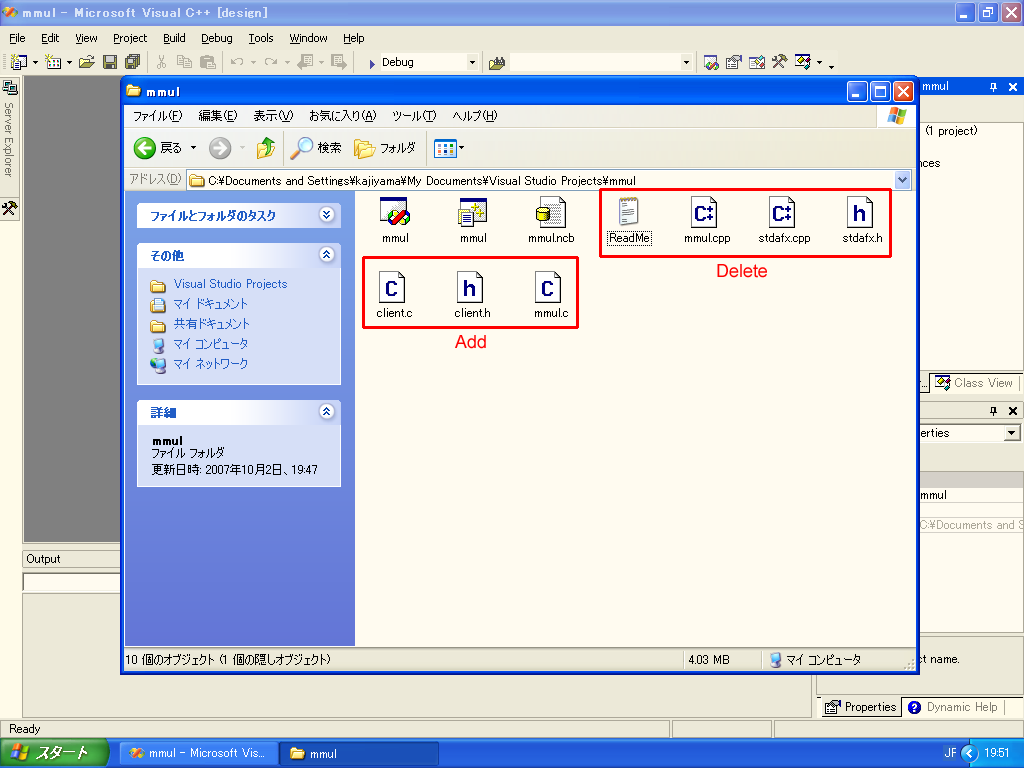Image resolution: width=1024 pixels, height=768 pixels.
Task: Open the ファイル(F) menu in Explorer
Action: pyautogui.click(x=157, y=116)
